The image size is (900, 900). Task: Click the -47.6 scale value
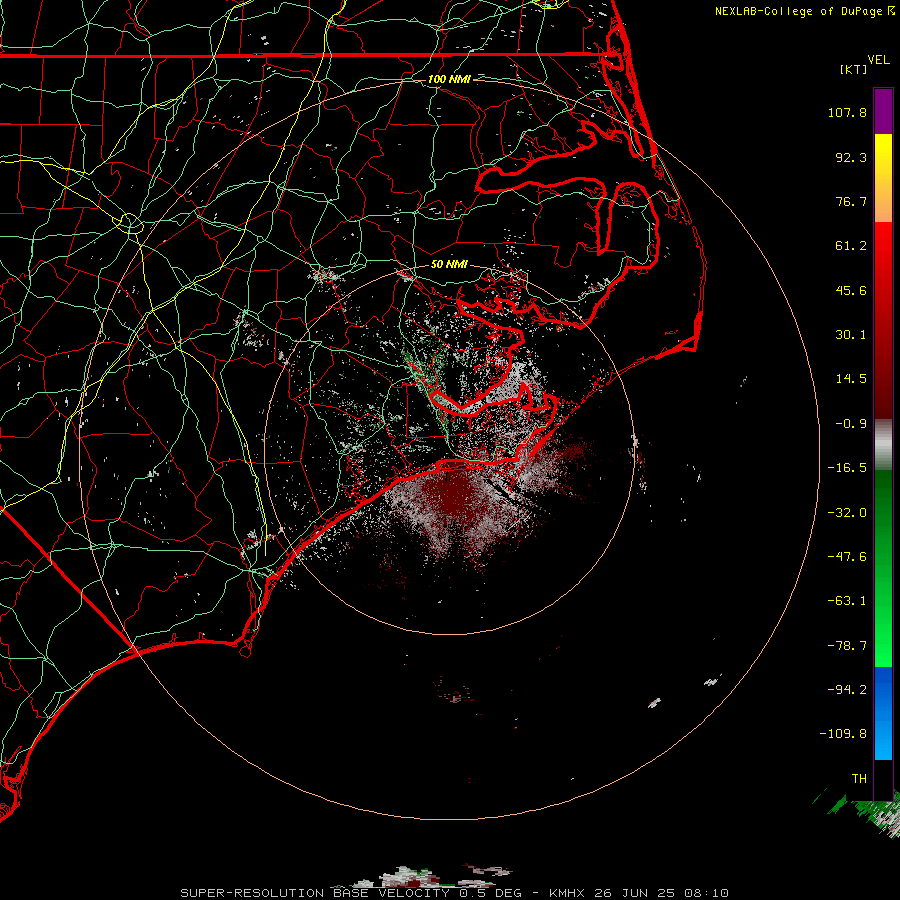[x=847, y=557]
